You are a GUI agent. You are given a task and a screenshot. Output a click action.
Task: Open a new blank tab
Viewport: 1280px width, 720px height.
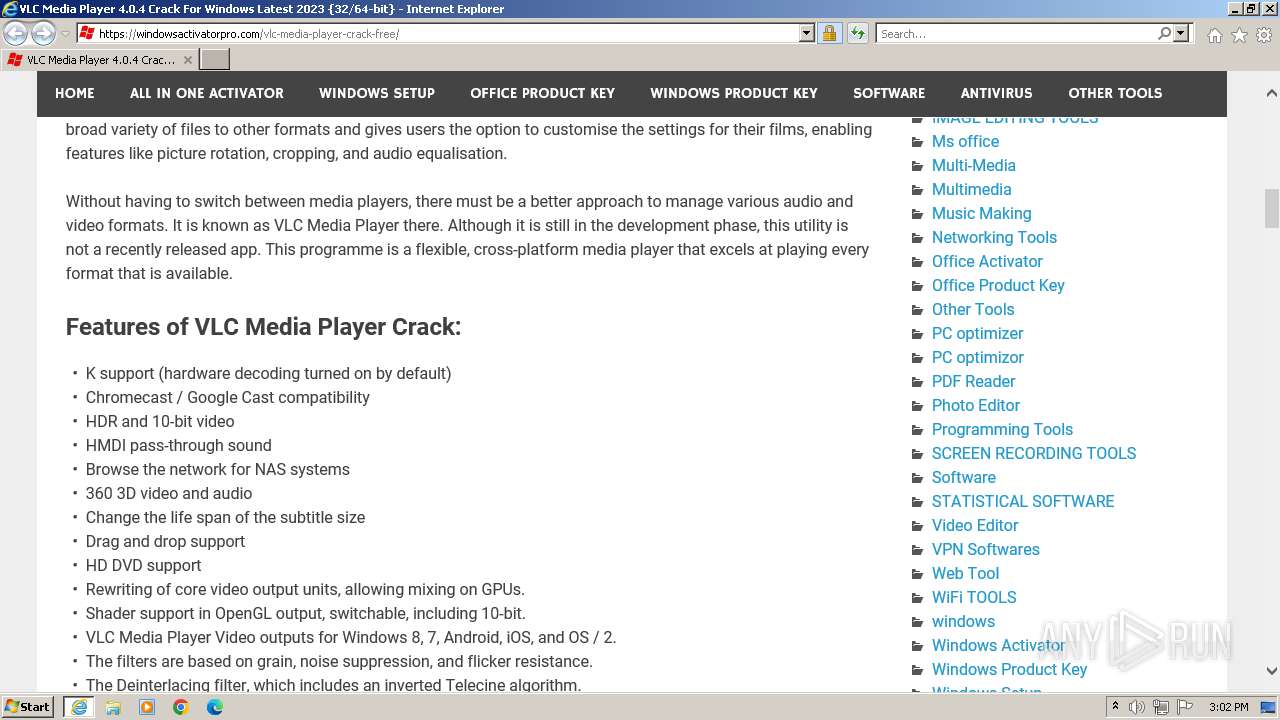(x=215, y=60)
